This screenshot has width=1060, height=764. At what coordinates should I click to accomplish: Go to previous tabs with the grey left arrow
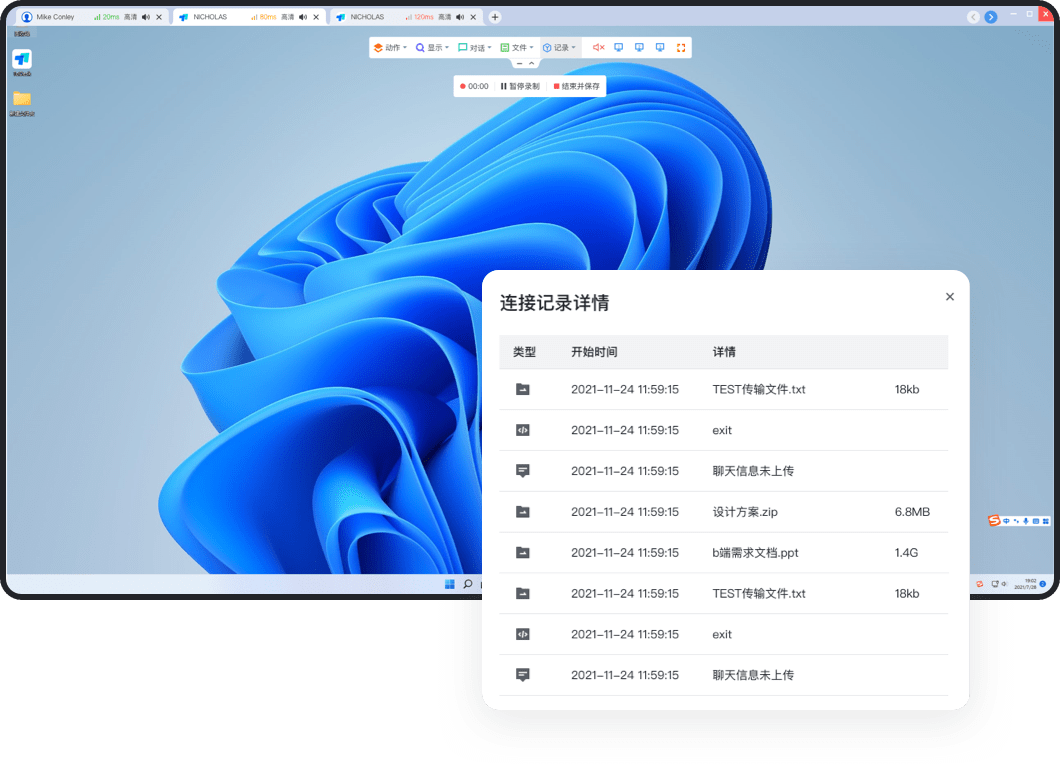pos(973,17)
